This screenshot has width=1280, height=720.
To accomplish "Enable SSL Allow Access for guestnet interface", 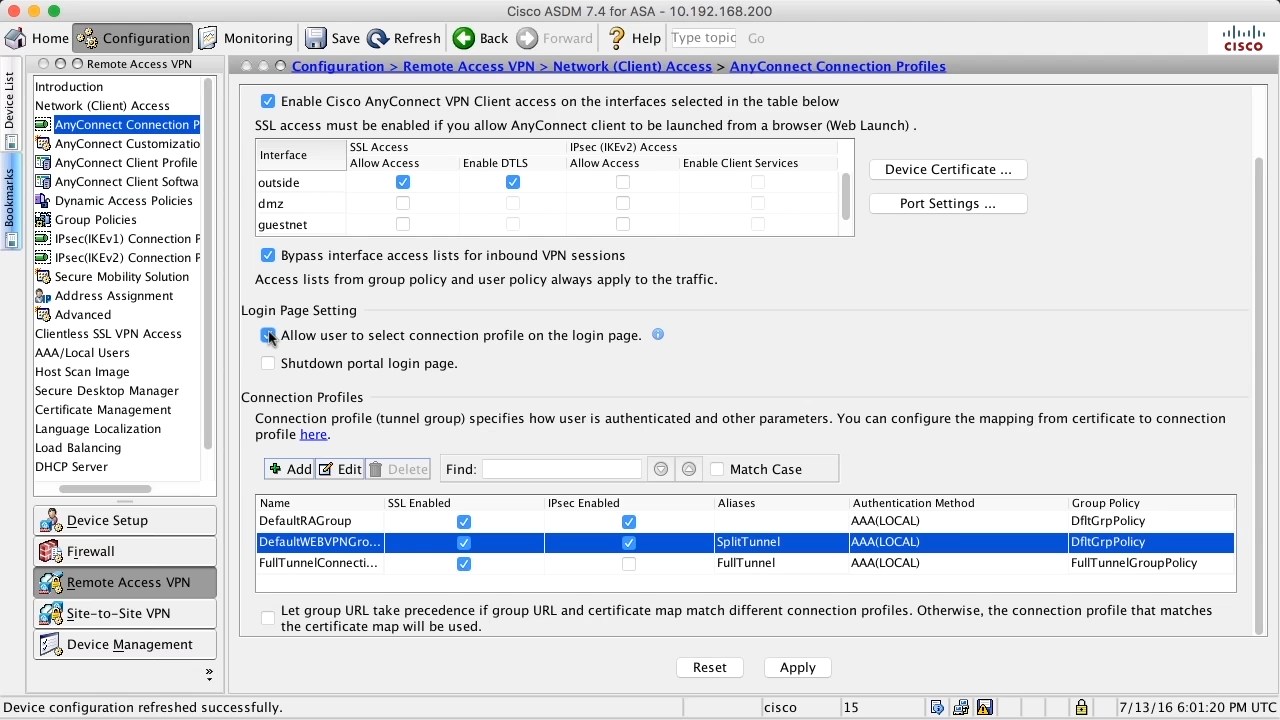I will (403, 224).
